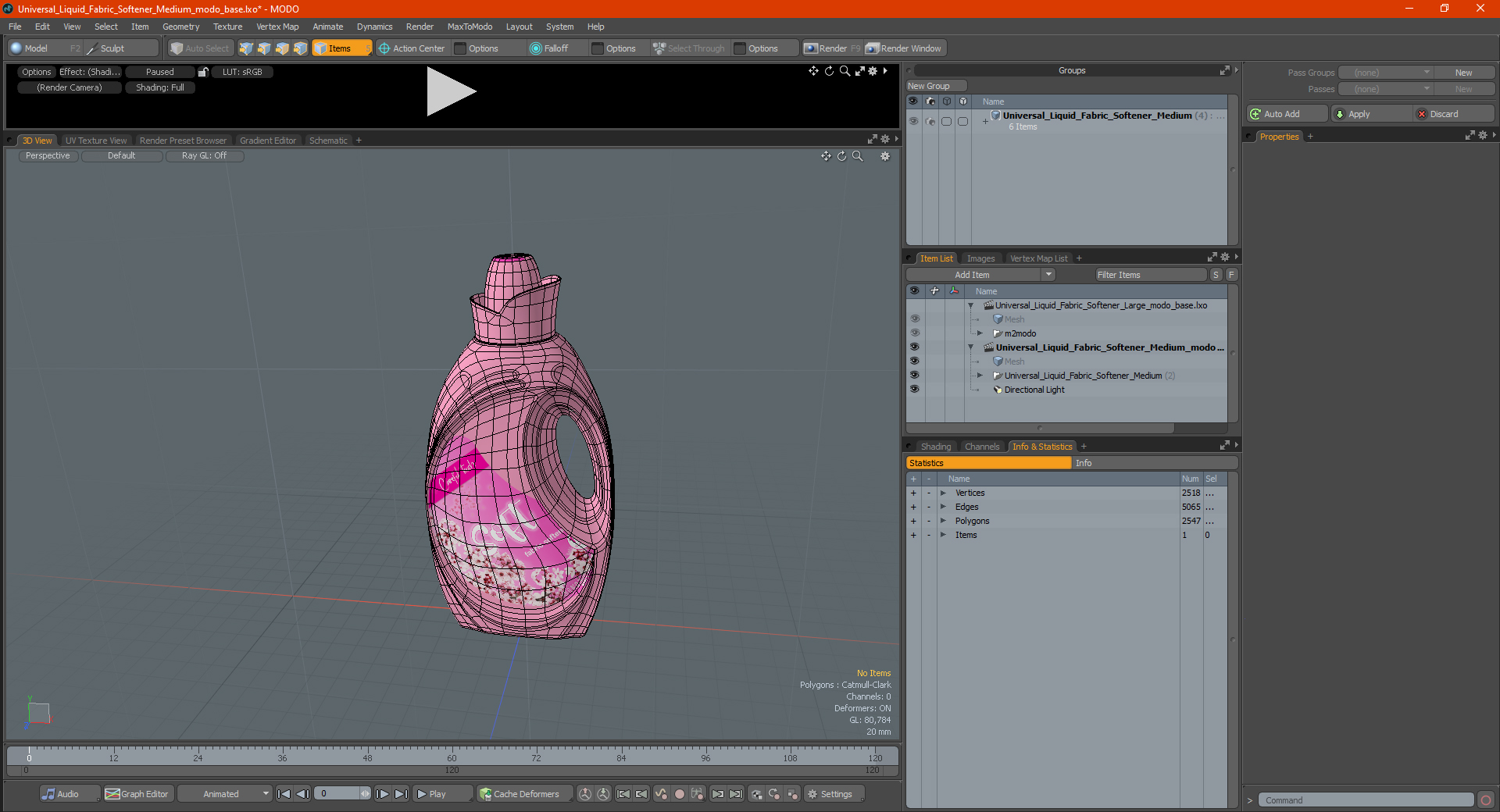The height and width of the screenshot is (812, 1500).
Task: Click command record button at bottom right
Action: coord(1486,800)
